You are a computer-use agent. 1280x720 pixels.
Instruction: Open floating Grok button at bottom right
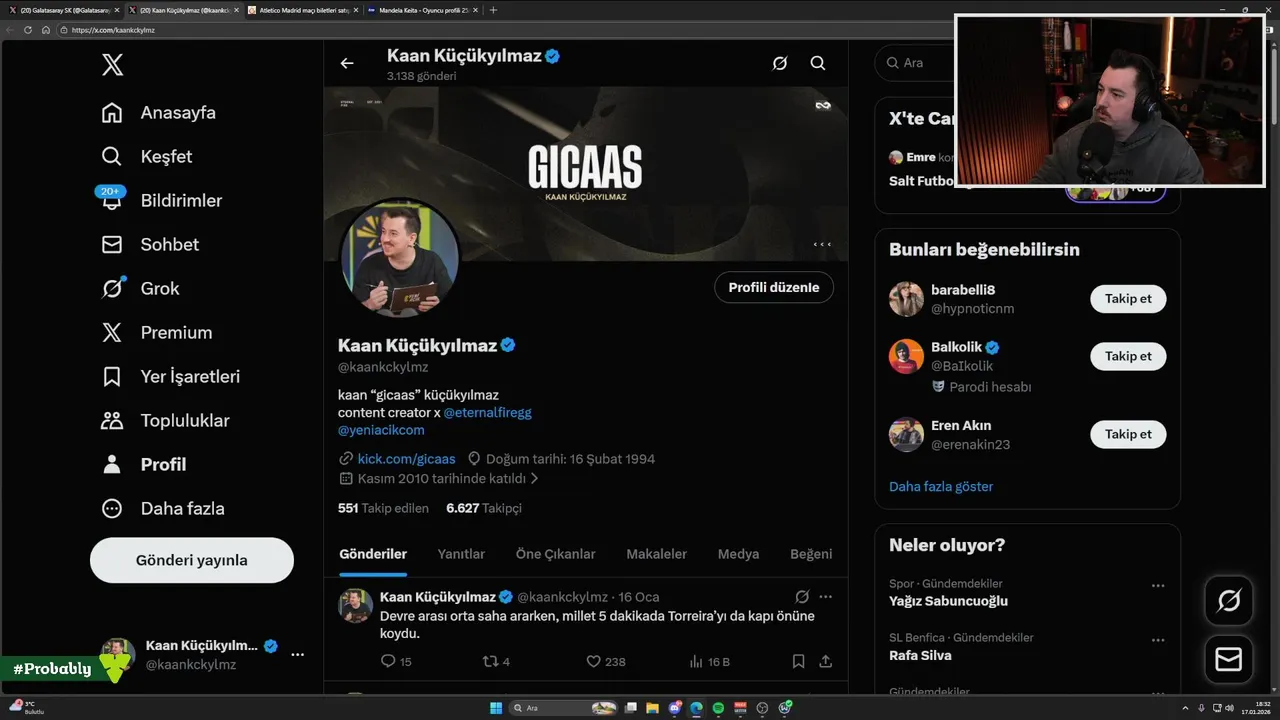[1229, 601]
